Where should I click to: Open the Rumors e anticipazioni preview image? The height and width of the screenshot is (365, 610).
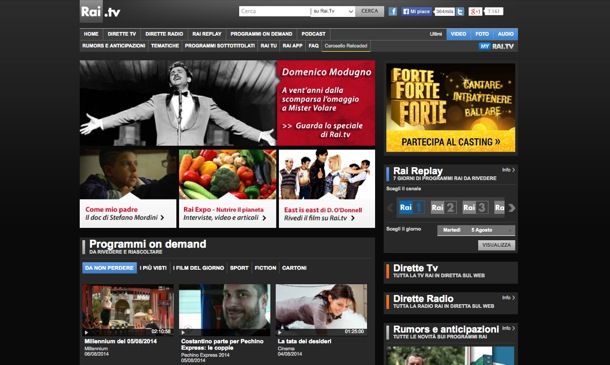coord(450,355)
